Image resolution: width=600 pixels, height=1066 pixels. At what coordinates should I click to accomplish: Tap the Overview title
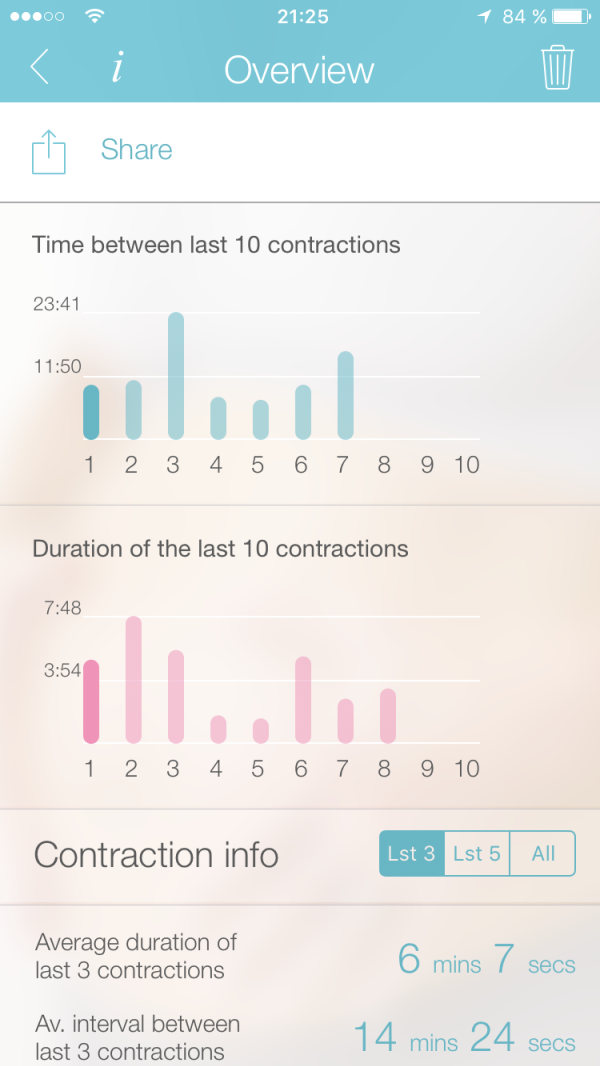point(299,70)
